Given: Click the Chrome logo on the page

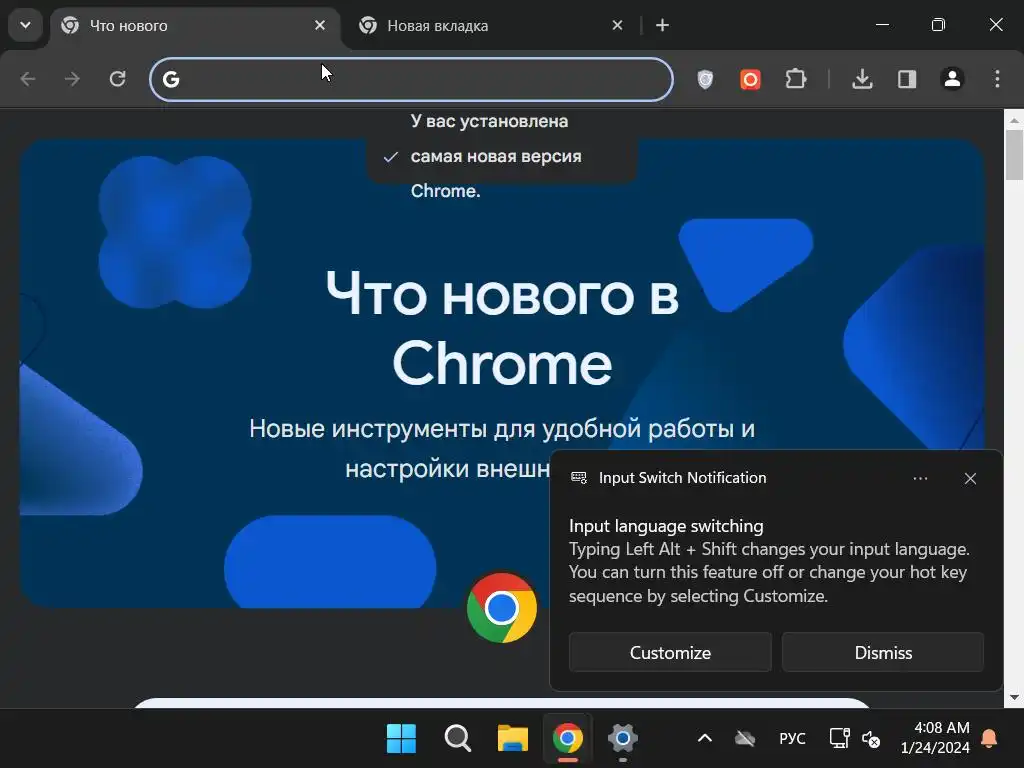Looking at the screenshot, I should 502,608.
